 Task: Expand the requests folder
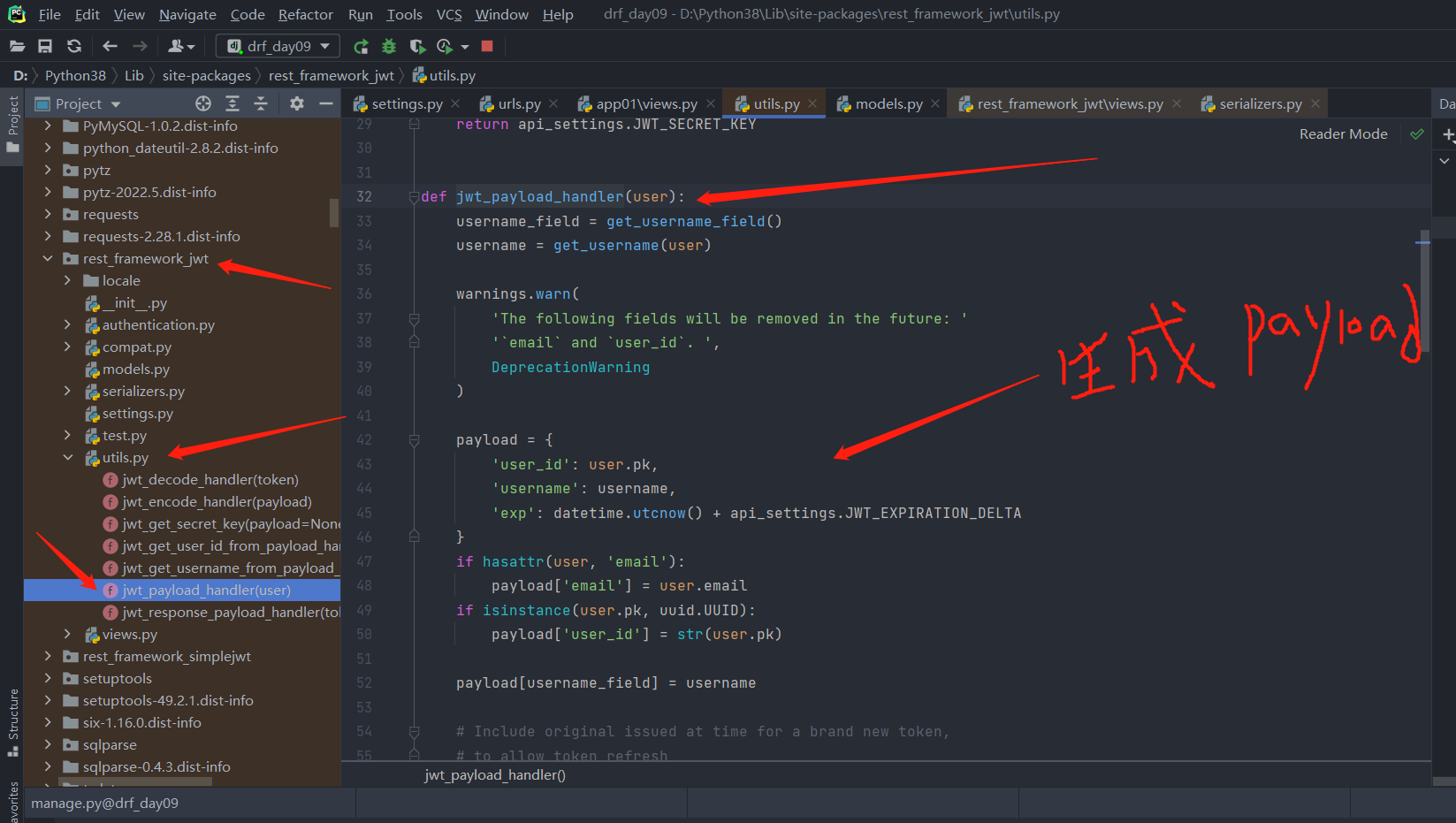click(48, 215)
